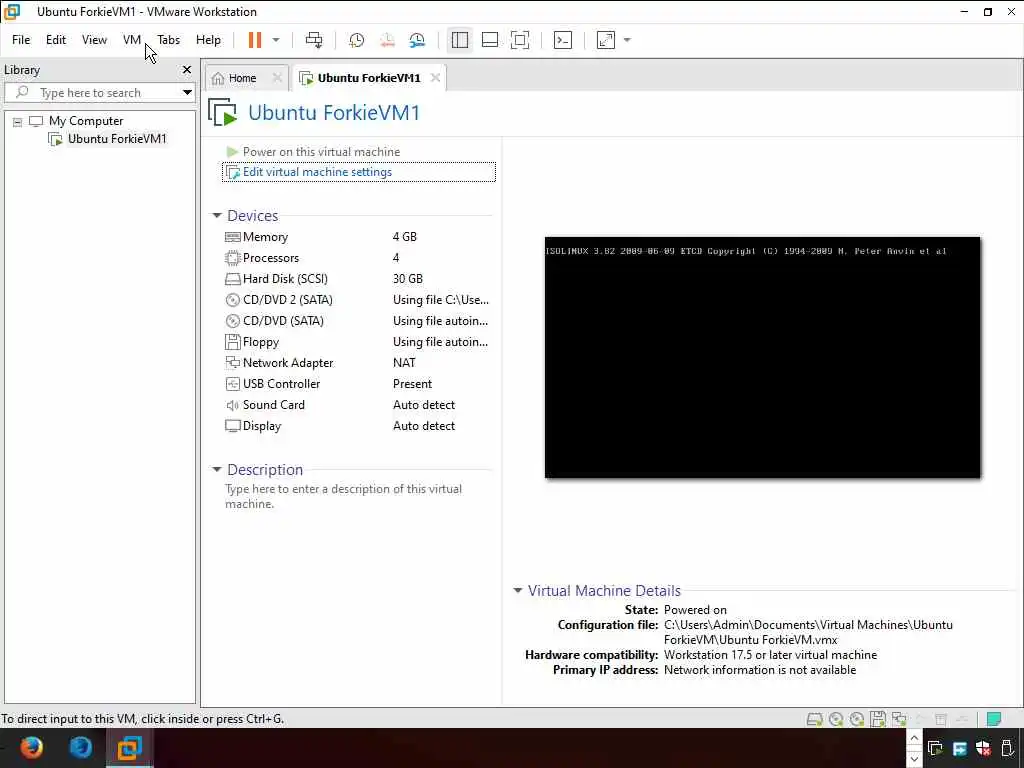Click the VMware tray icon
Image resolution: width=1024 pixels, height=768 pixels.
click(x=935, y=748)
